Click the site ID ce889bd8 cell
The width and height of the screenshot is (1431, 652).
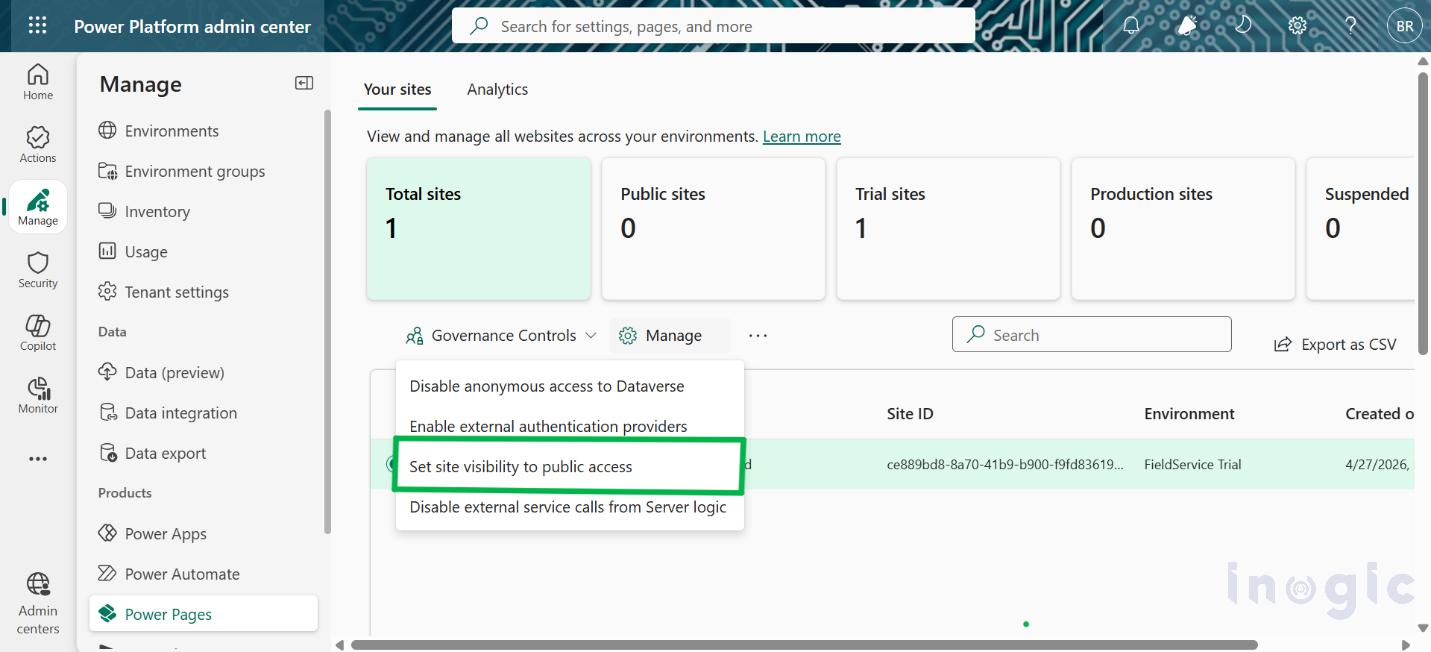(1005, 464)
